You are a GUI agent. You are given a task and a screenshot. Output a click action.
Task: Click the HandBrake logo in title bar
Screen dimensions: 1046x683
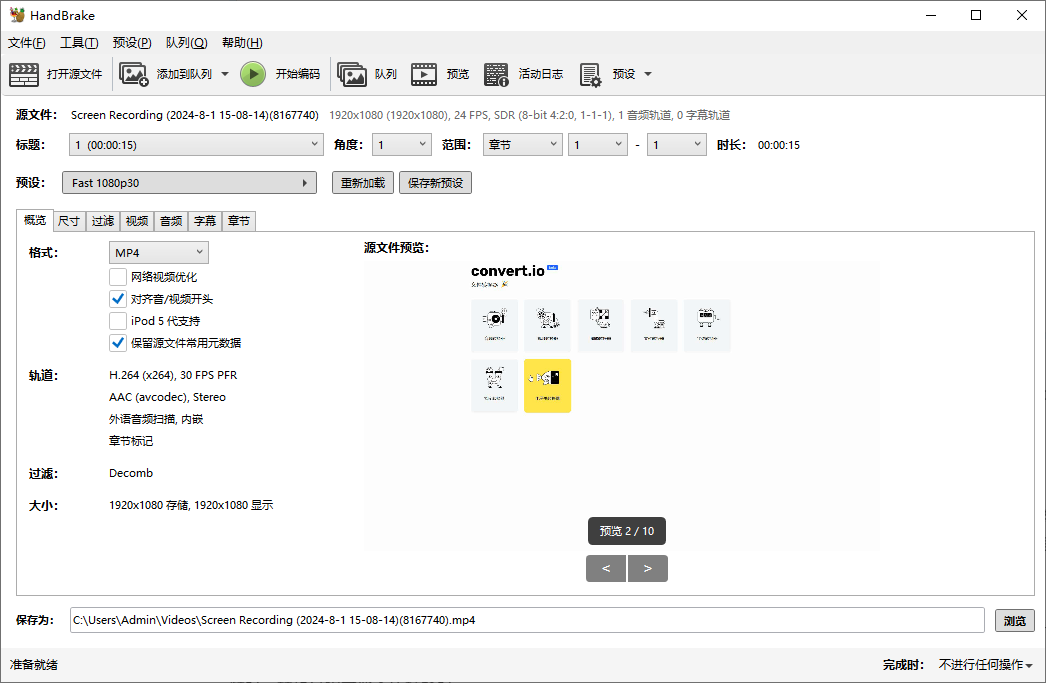(x=17, y=15)
